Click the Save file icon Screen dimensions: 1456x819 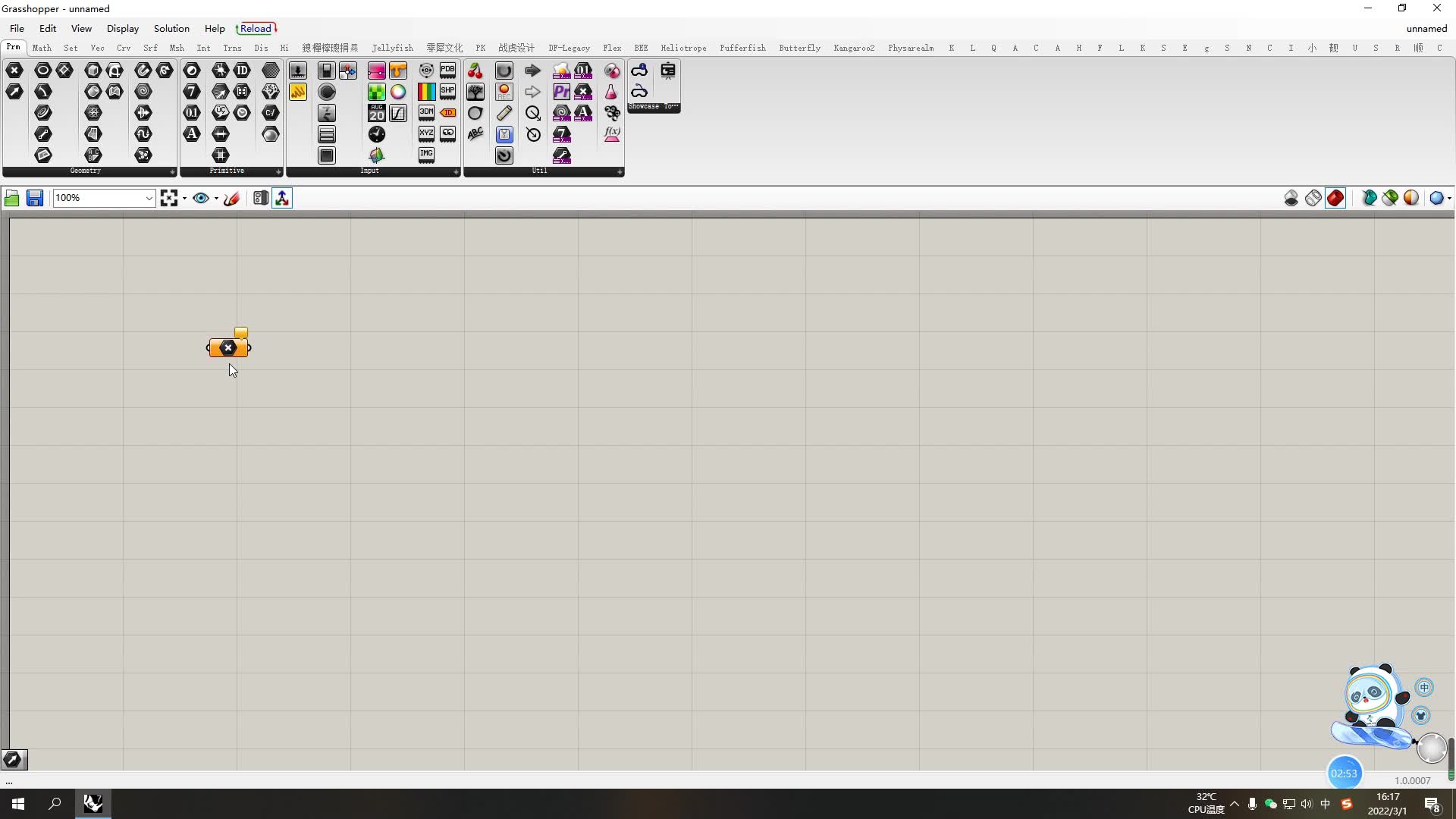coord(34,199)
